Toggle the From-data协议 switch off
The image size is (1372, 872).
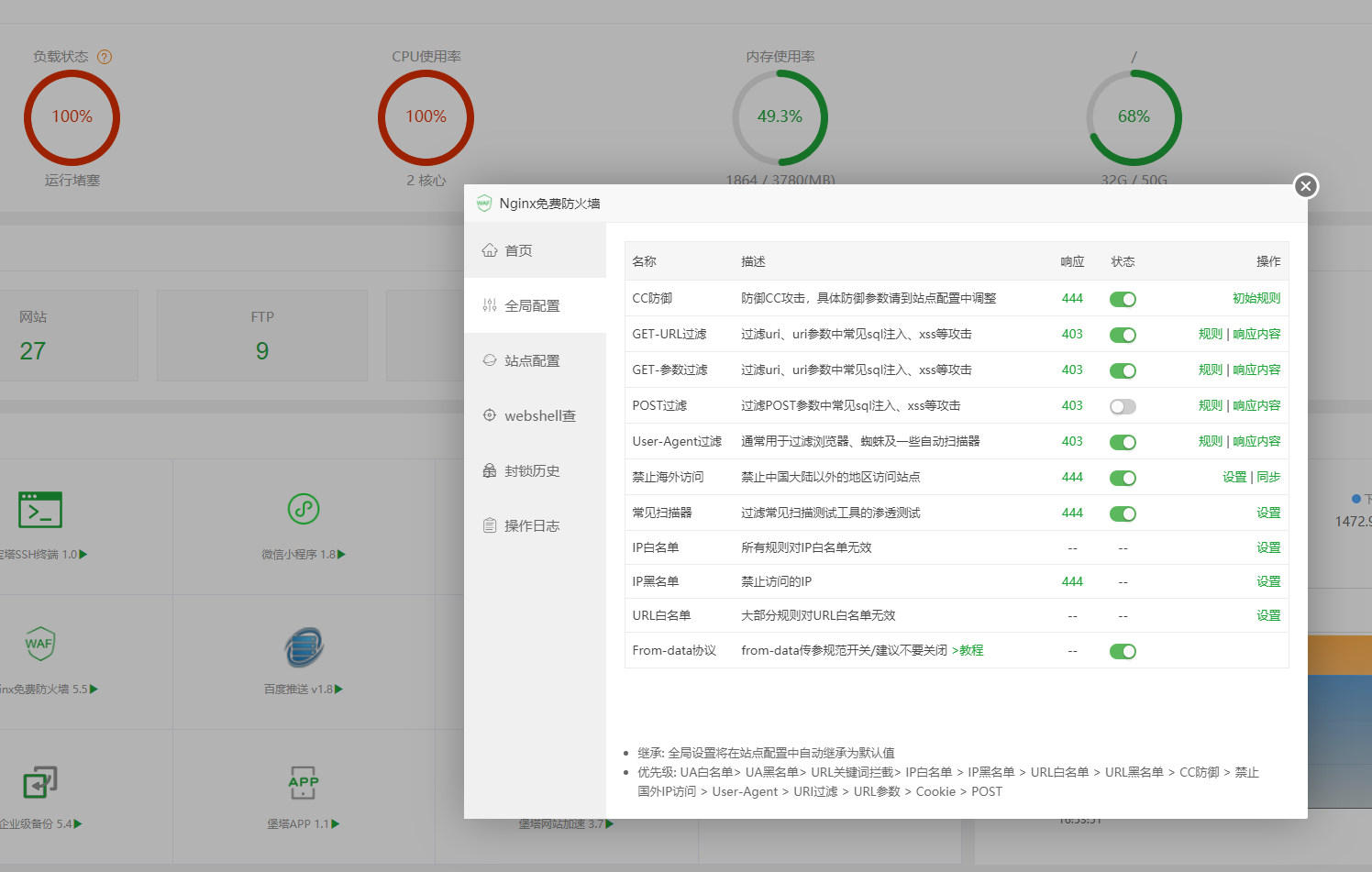(1123, 651)
